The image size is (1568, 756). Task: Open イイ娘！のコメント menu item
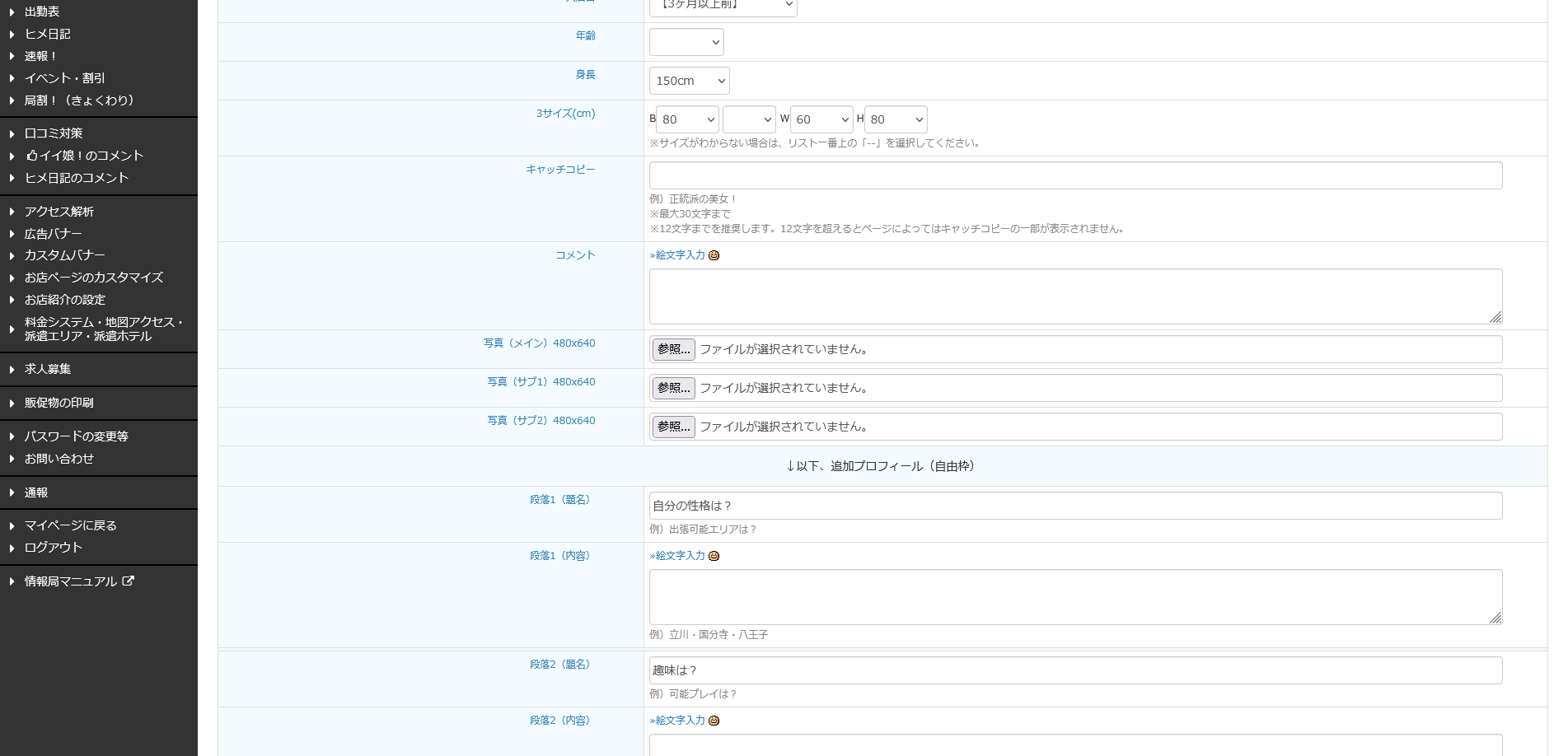coord(85,156)
